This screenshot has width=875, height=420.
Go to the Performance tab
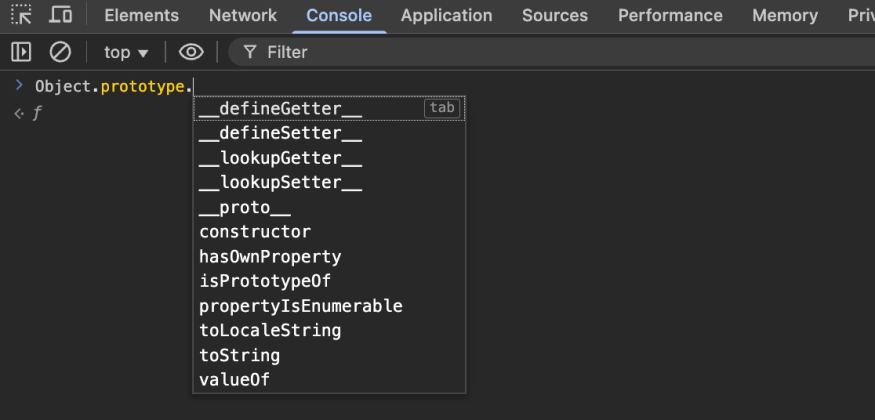coord(670,15)
